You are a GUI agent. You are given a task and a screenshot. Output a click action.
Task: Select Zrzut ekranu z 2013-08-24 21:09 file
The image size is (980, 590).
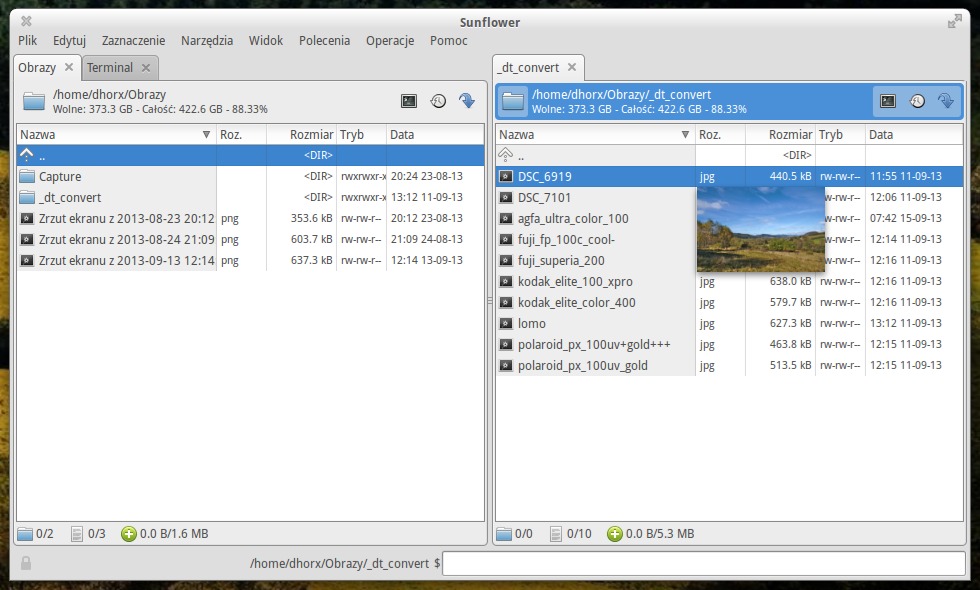[251, 239]
